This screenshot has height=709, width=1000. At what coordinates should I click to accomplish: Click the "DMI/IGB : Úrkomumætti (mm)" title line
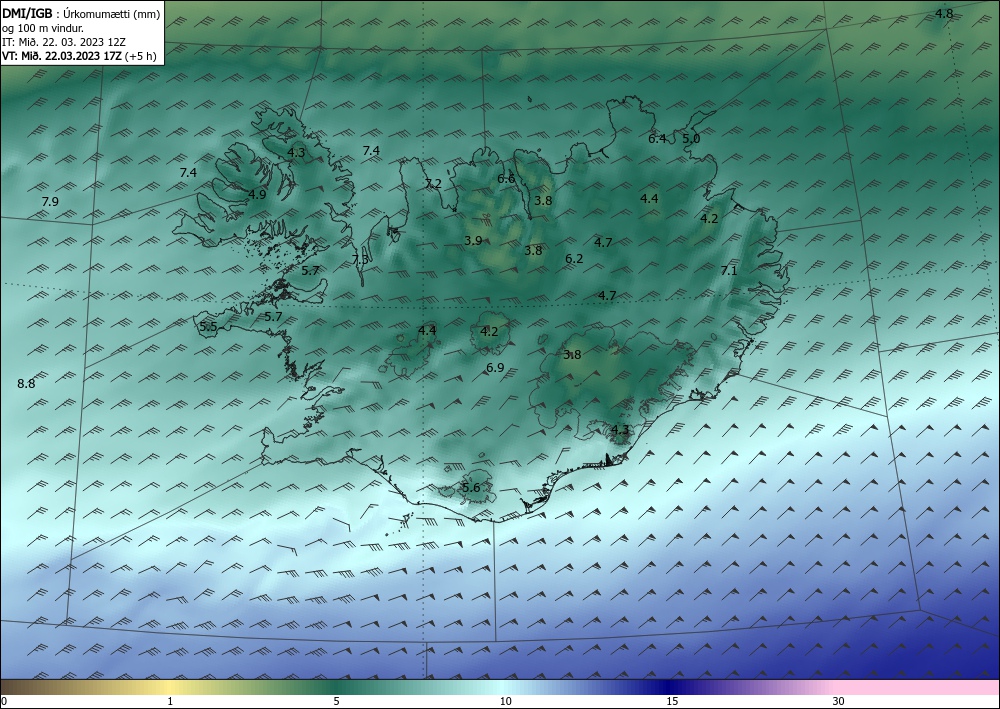coord(82,13)
